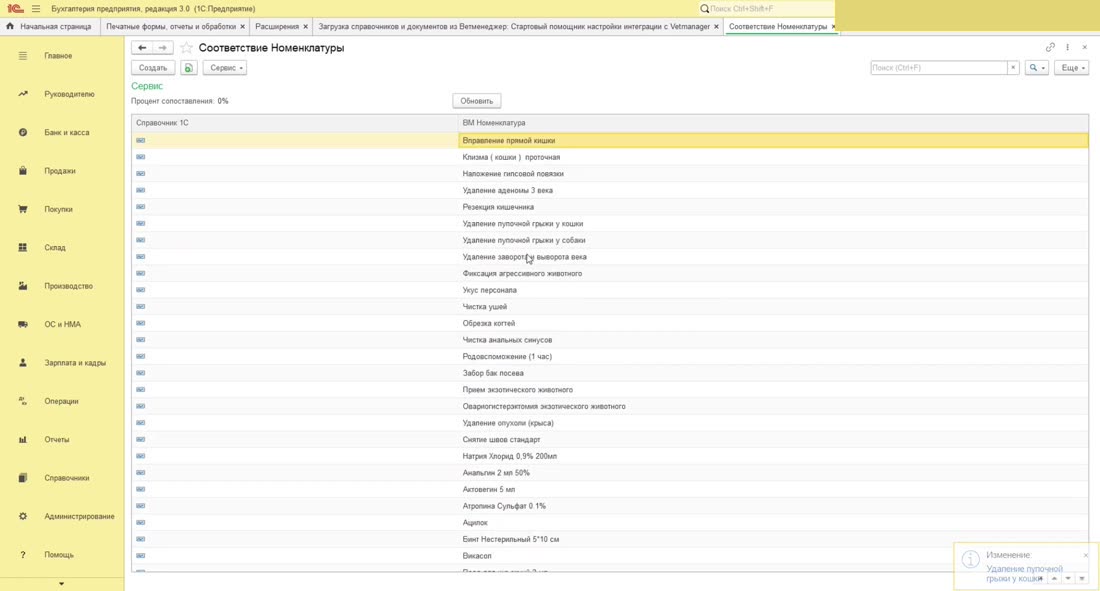
Task: Click the Создать button
Action: 153,68
